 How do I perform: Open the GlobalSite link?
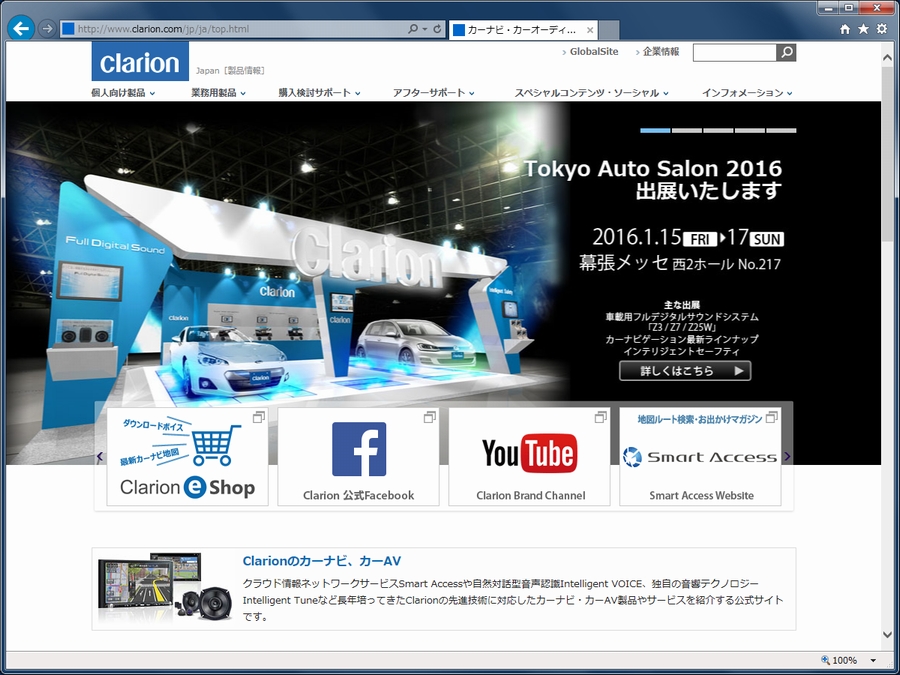(593, 52)
